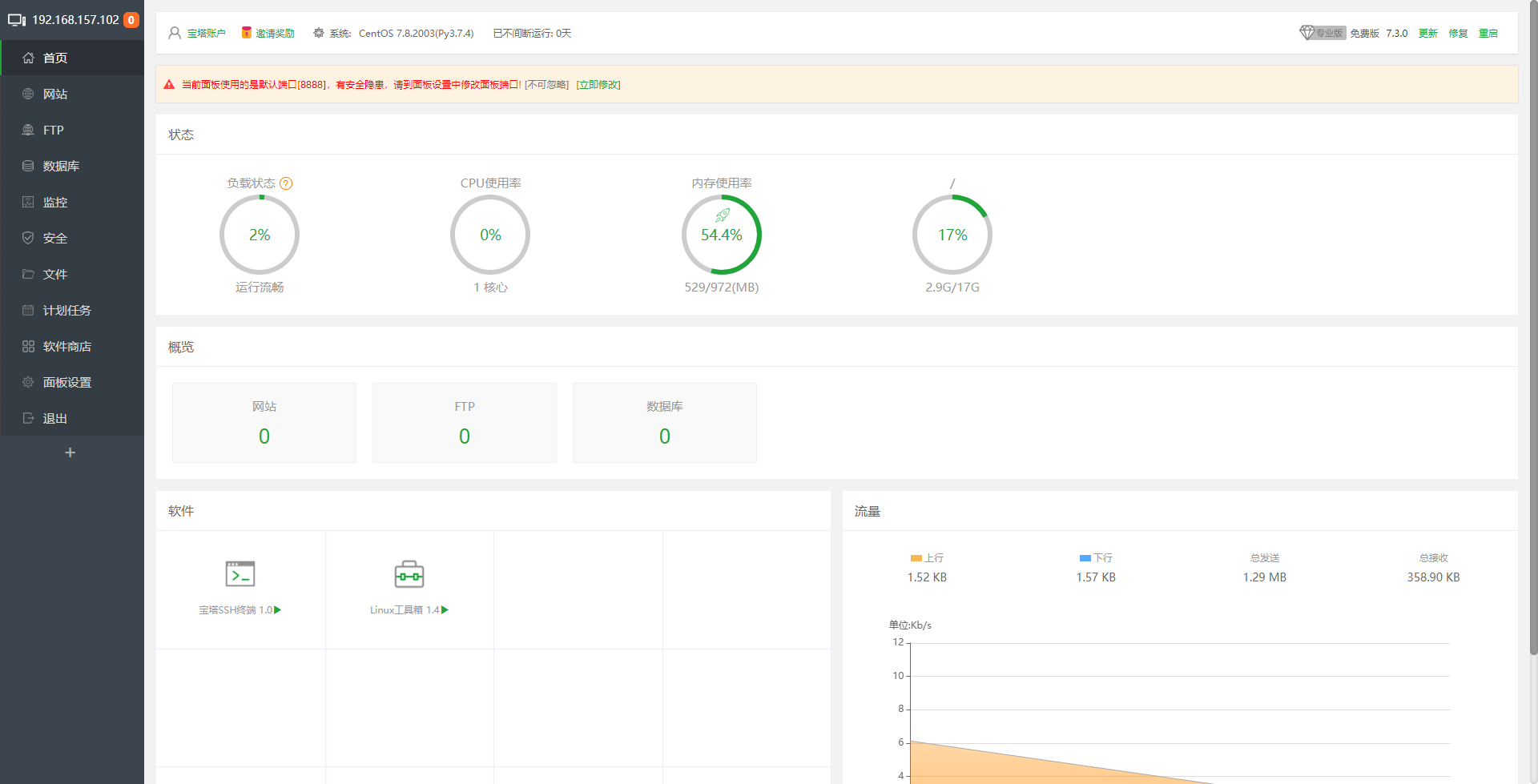Click the memory release rocket icon

722,215
